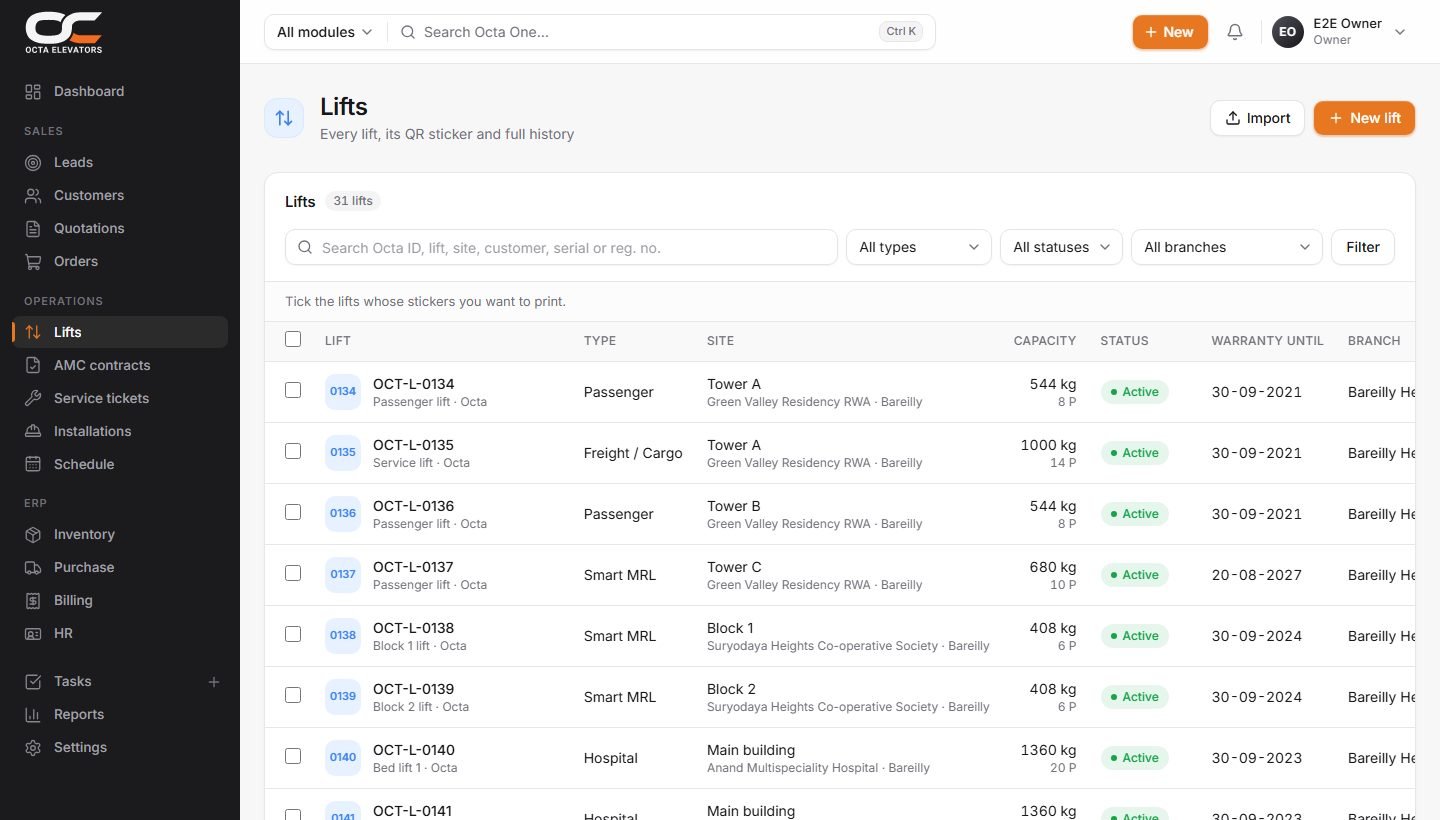The height and width of the screenshot is (820, 1440).
Task: Click the Settings gear icon
Action: click(x=33, y=748)
